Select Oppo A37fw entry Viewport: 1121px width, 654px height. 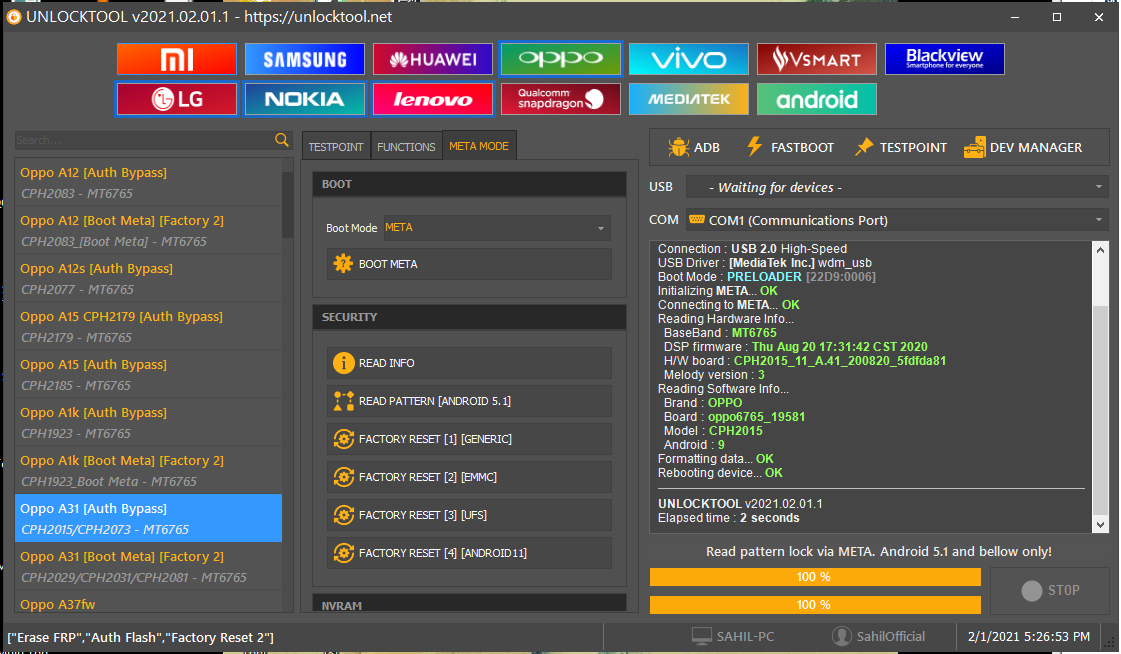click(148, 602)
